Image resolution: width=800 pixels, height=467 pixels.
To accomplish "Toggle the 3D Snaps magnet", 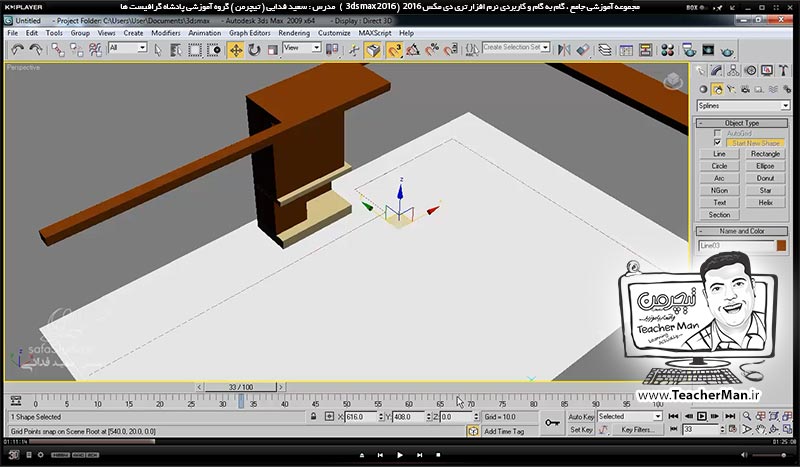I will pyautogui.click(x=394, y=50).
